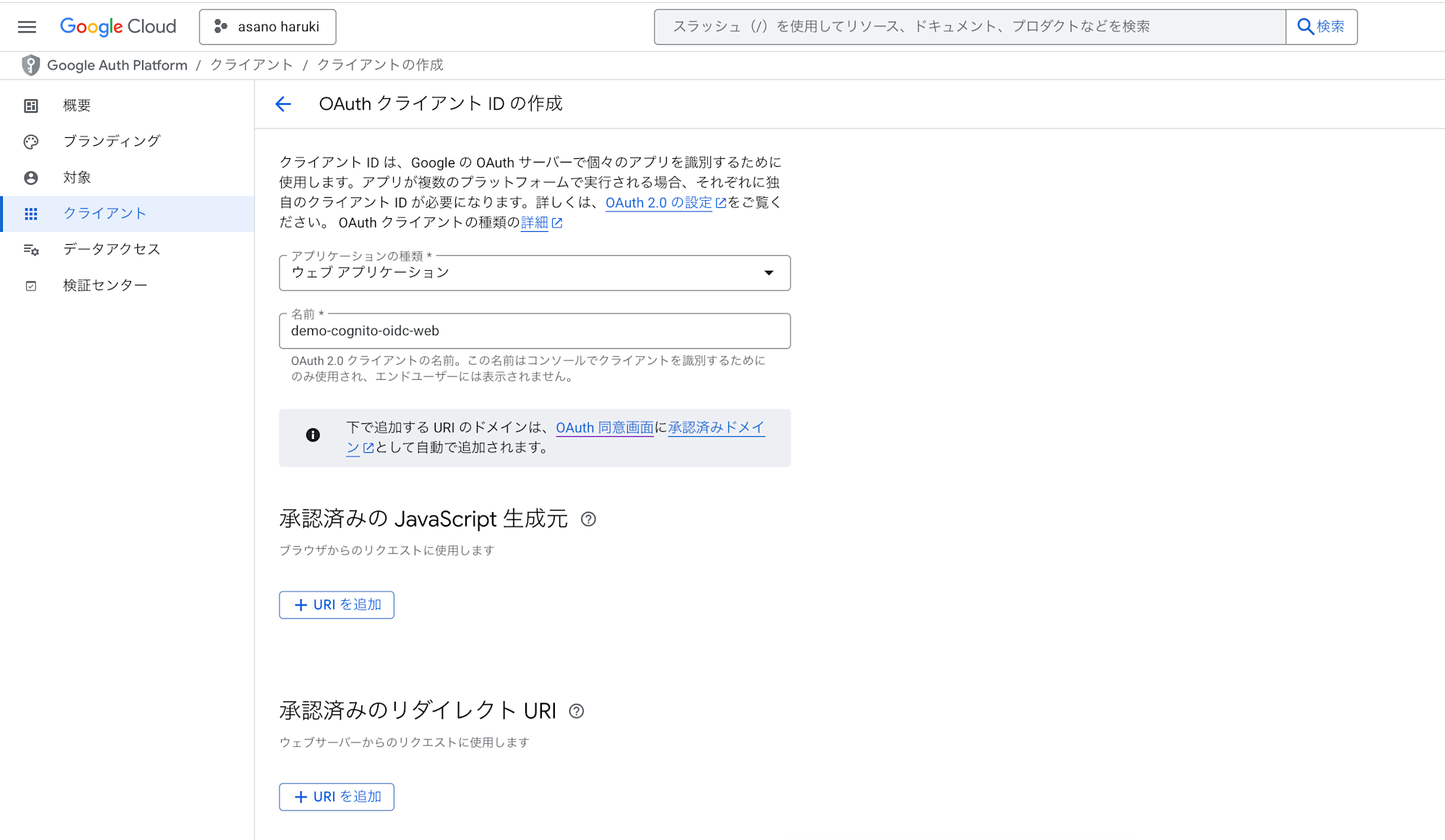The width and height of the screenshot is (1445, 840).
Task: Click the Google Cloud logo
Action: [118, 27]
